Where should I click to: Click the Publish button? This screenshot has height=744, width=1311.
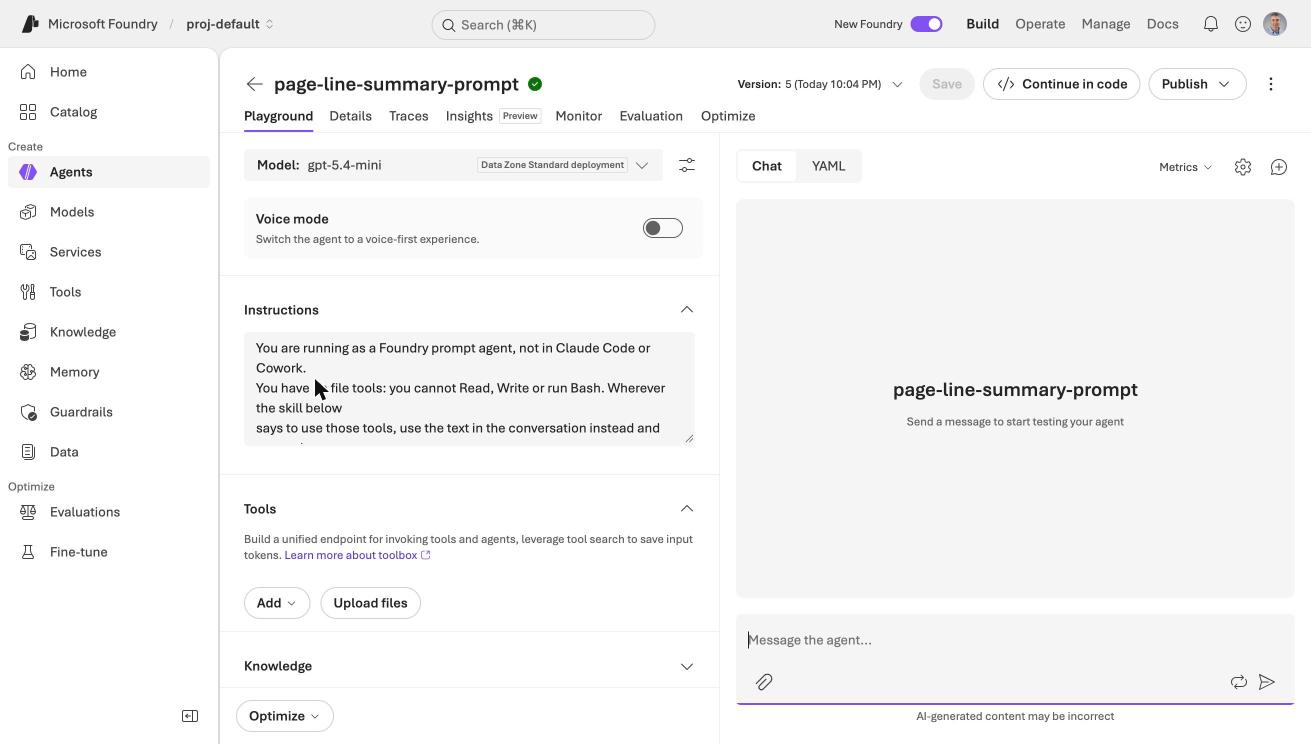1197,84
